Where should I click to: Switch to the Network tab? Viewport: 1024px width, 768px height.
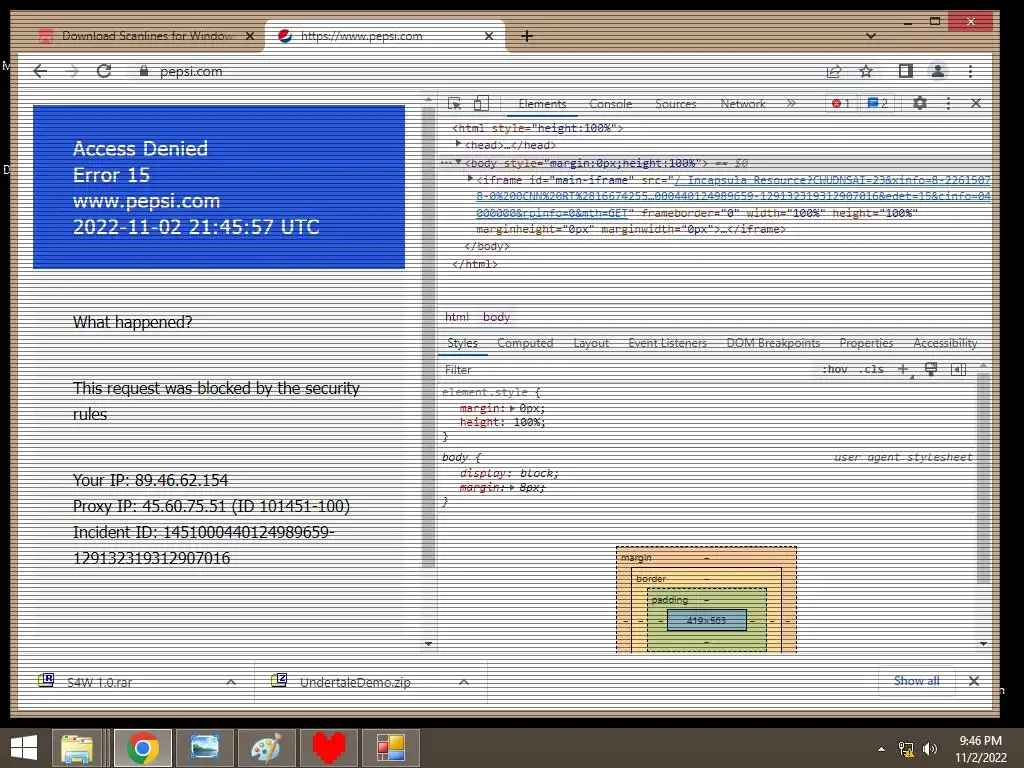tap(743, 104)
